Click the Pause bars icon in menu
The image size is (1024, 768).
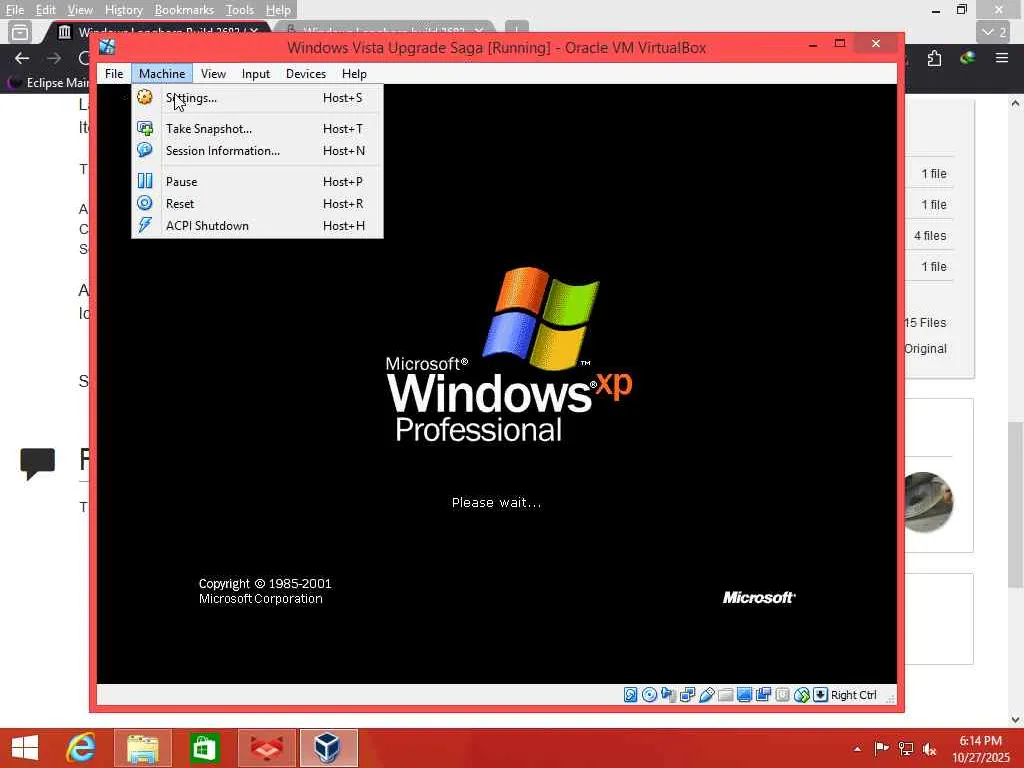[x=145, y=181]
